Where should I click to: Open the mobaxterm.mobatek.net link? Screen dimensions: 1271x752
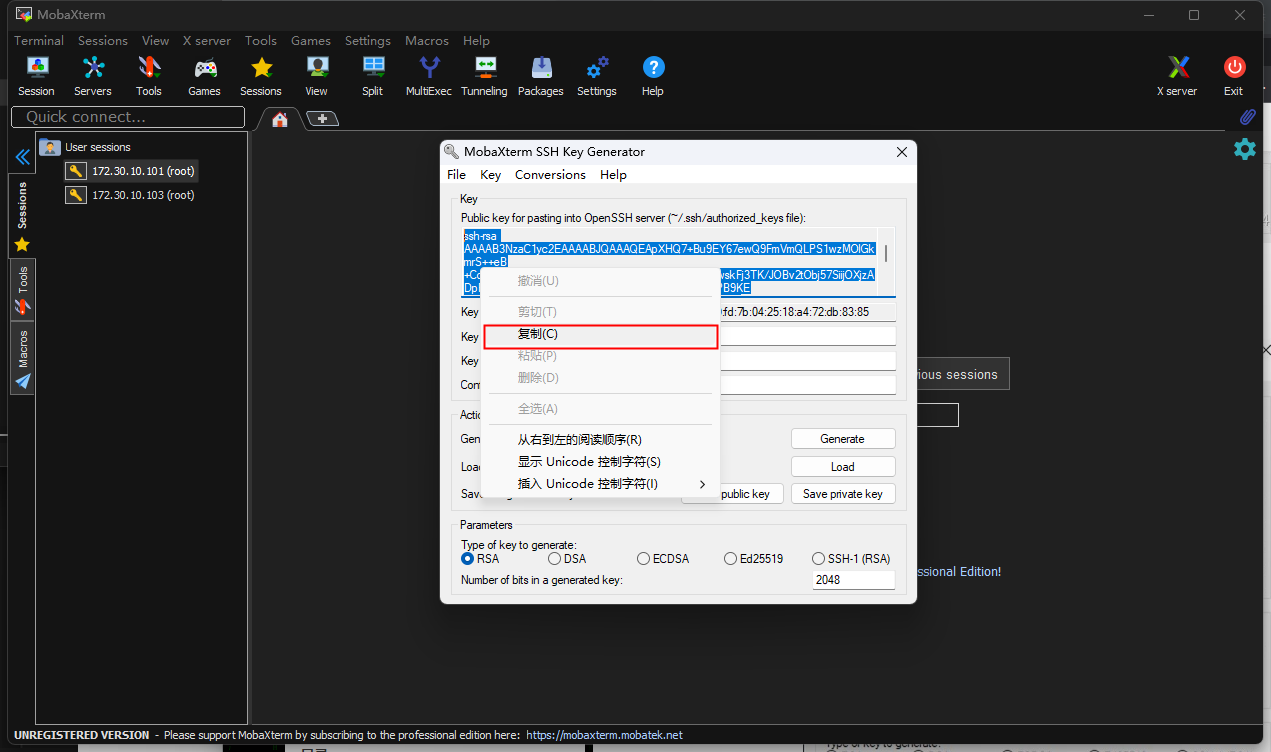click(x=604, y=735)
